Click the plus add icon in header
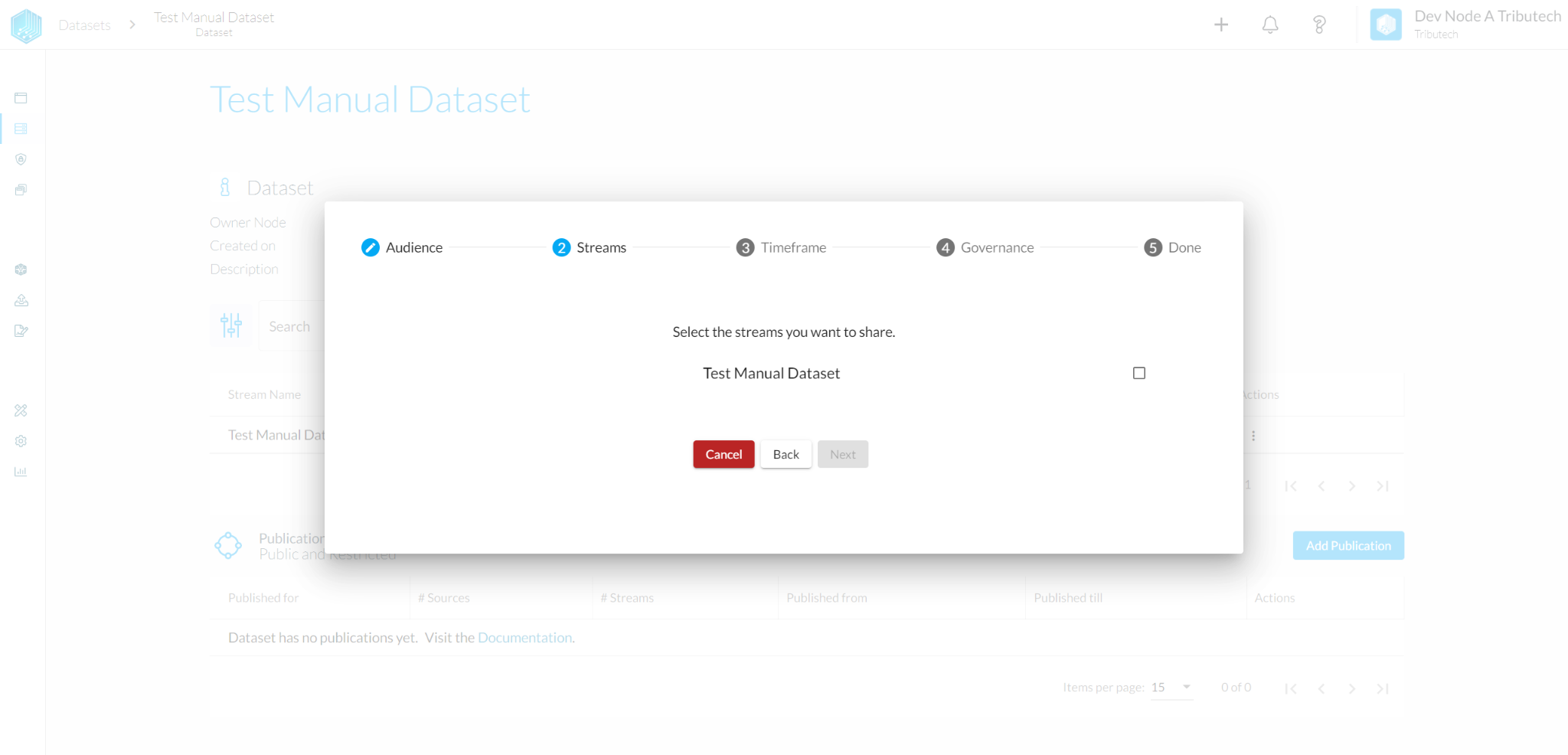This screenshot has height=755, width=1568. tap(1221, 25)
